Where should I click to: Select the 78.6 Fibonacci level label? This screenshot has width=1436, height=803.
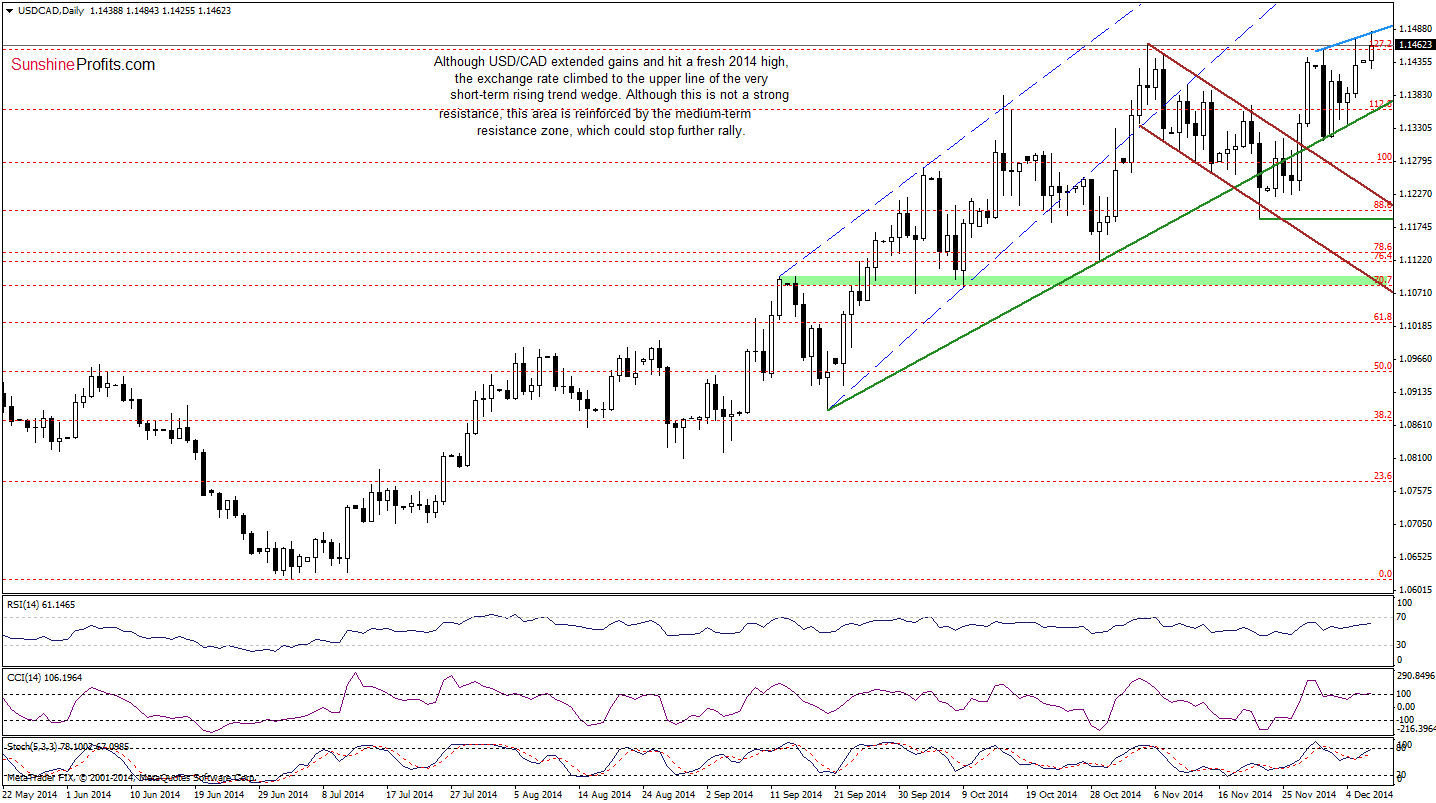(1382, 247)
